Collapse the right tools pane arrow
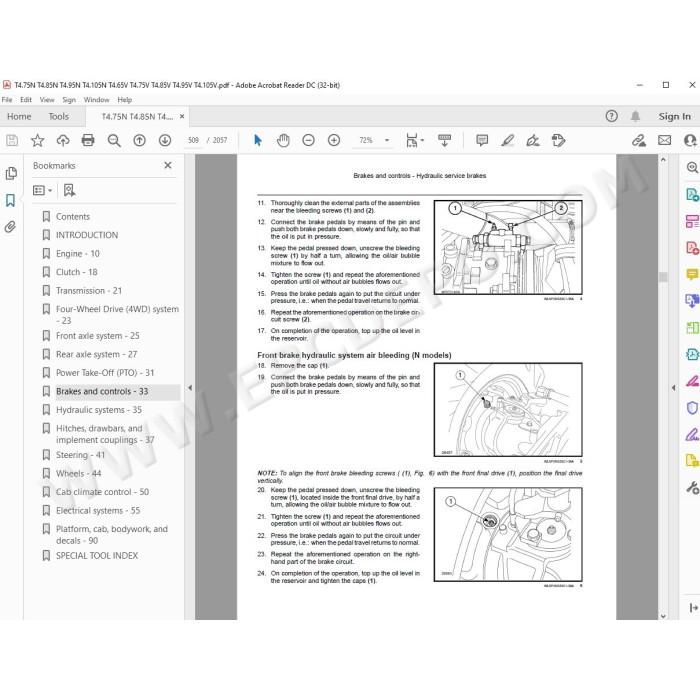Image resolution: width=700 pixels, height=700 pixels. click(x=673, y=388)
